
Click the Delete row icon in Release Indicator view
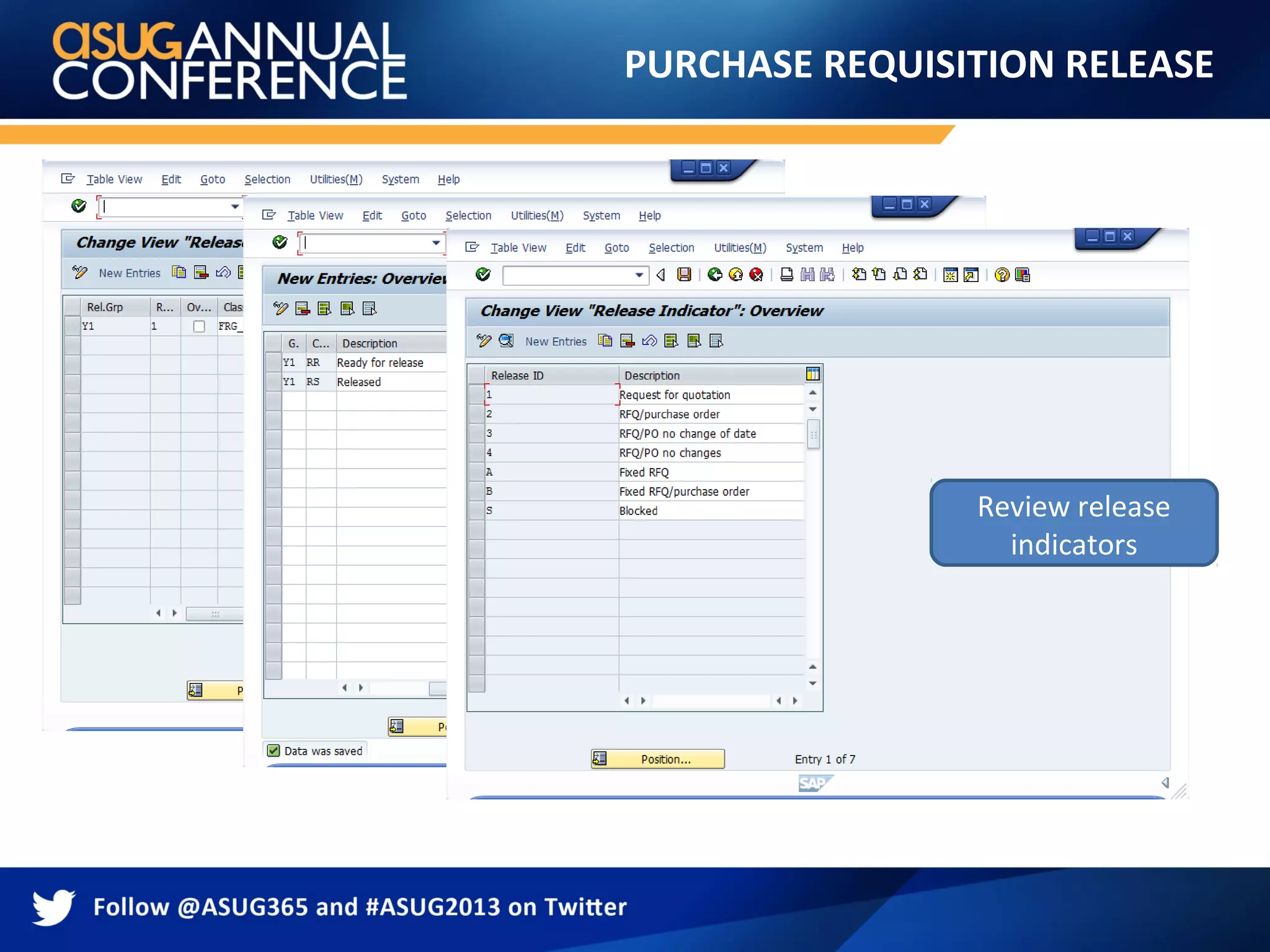pyautogui.click(x=628, y=341)
